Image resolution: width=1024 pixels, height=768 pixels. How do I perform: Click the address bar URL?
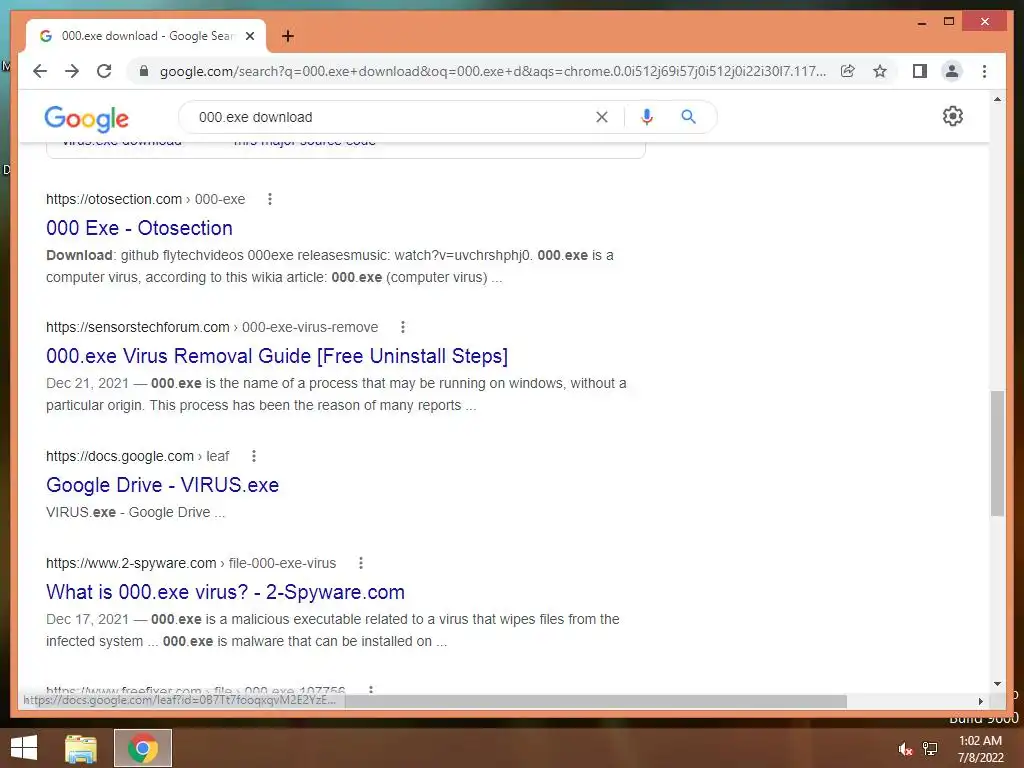pyautogui.click(x=493, y=71)
